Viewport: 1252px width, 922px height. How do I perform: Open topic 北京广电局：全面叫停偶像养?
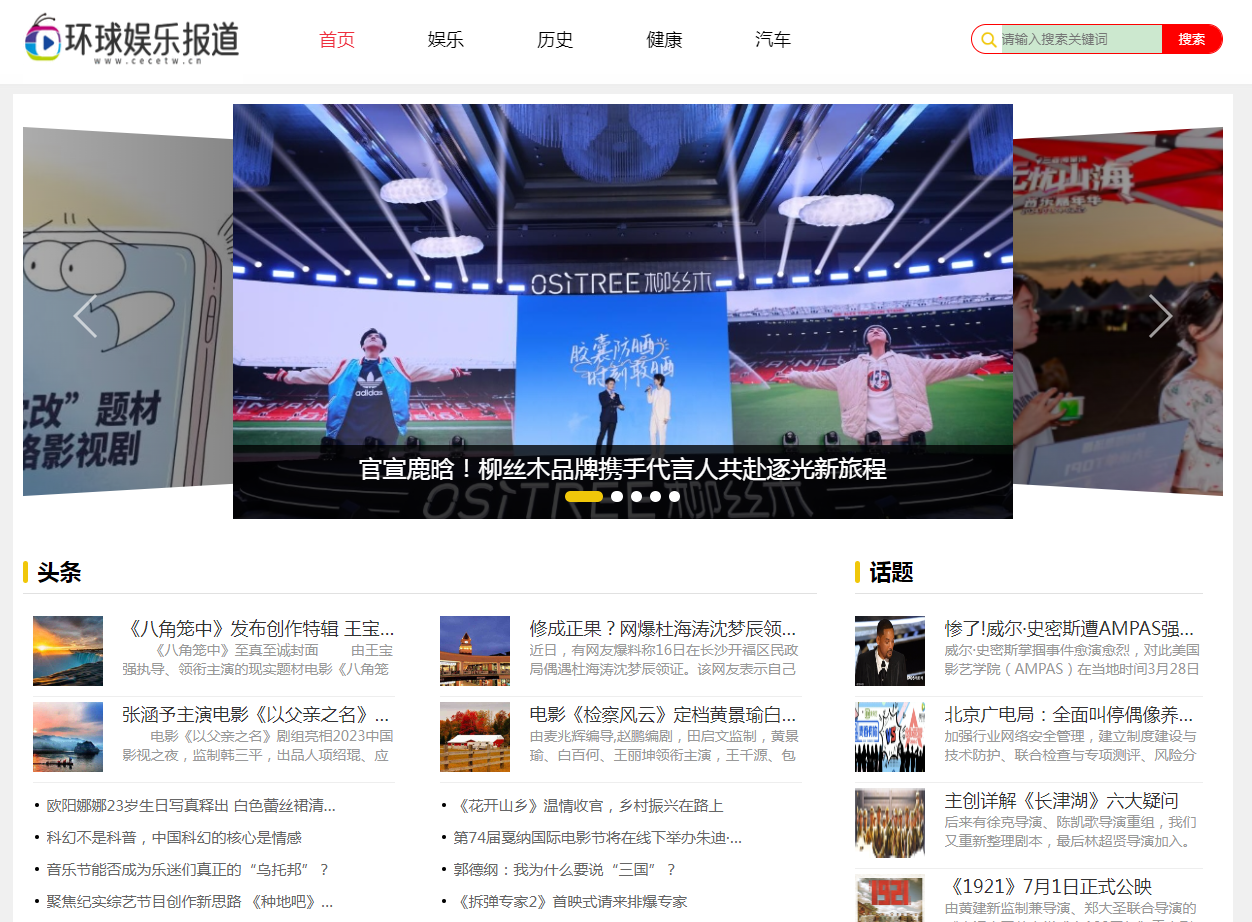(1069, 715)
